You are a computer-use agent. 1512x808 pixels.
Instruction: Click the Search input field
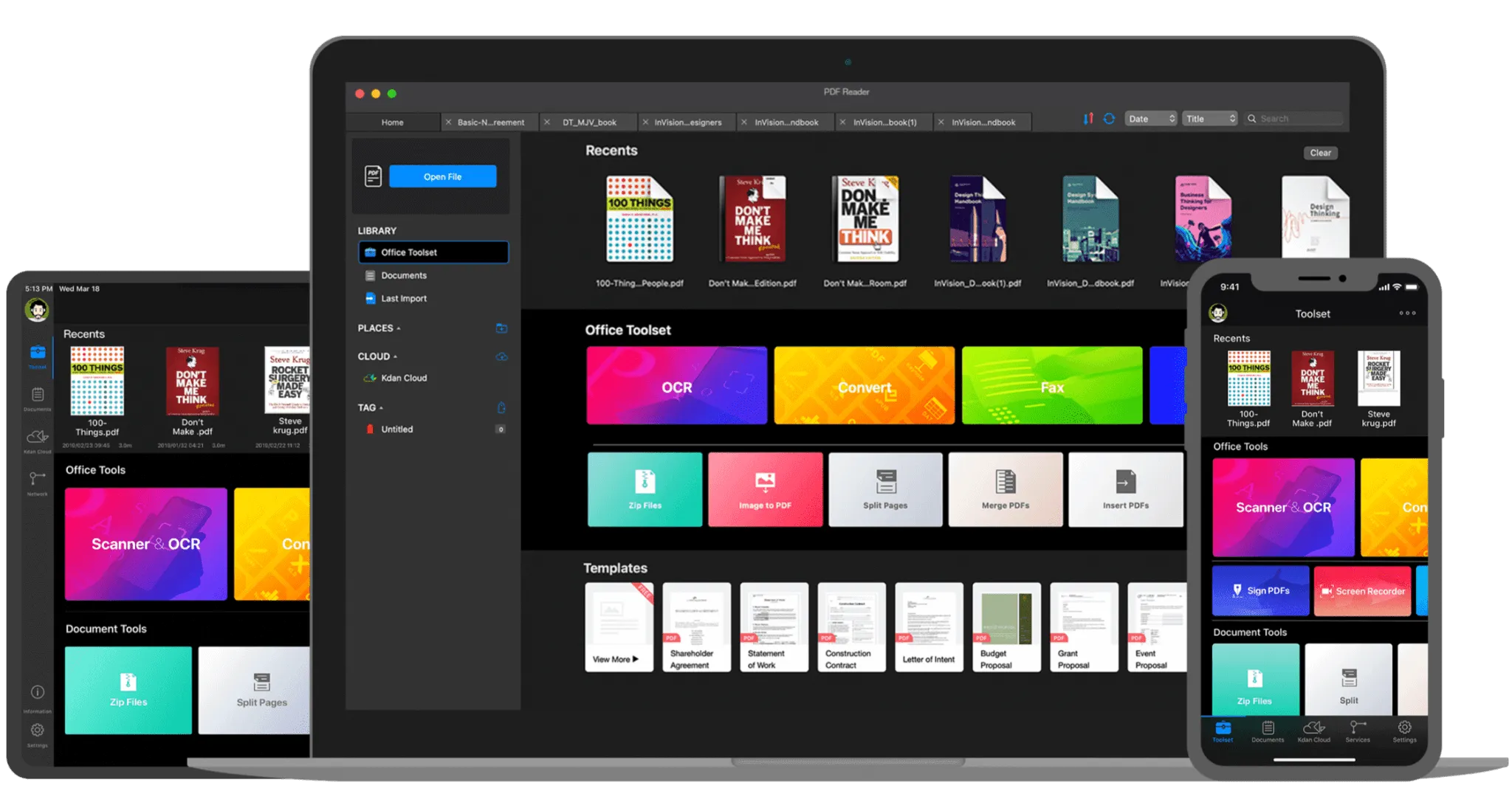pyautogui.click(x=1296, y=119)
